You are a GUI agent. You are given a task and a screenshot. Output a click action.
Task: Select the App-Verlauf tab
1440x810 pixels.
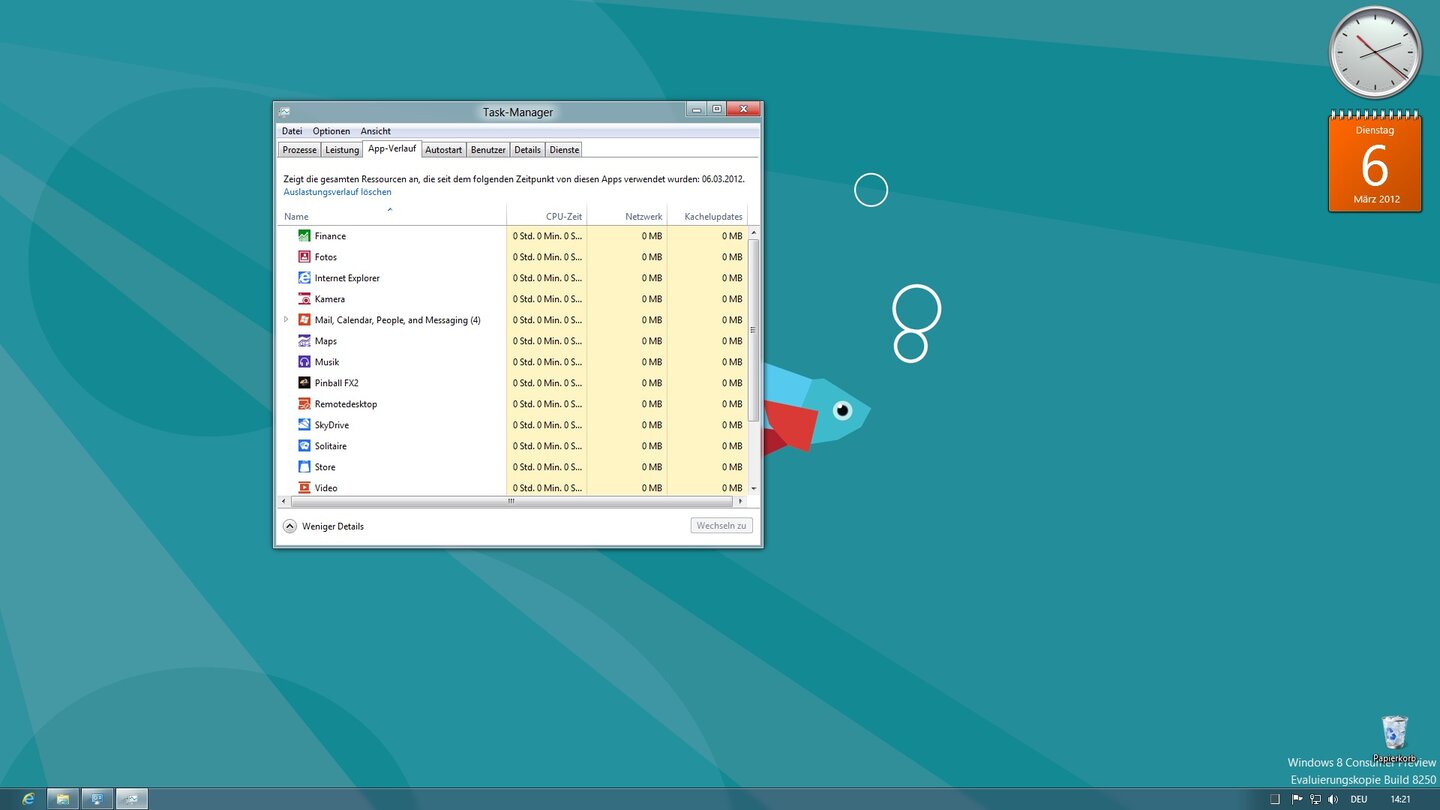point(392,148)
